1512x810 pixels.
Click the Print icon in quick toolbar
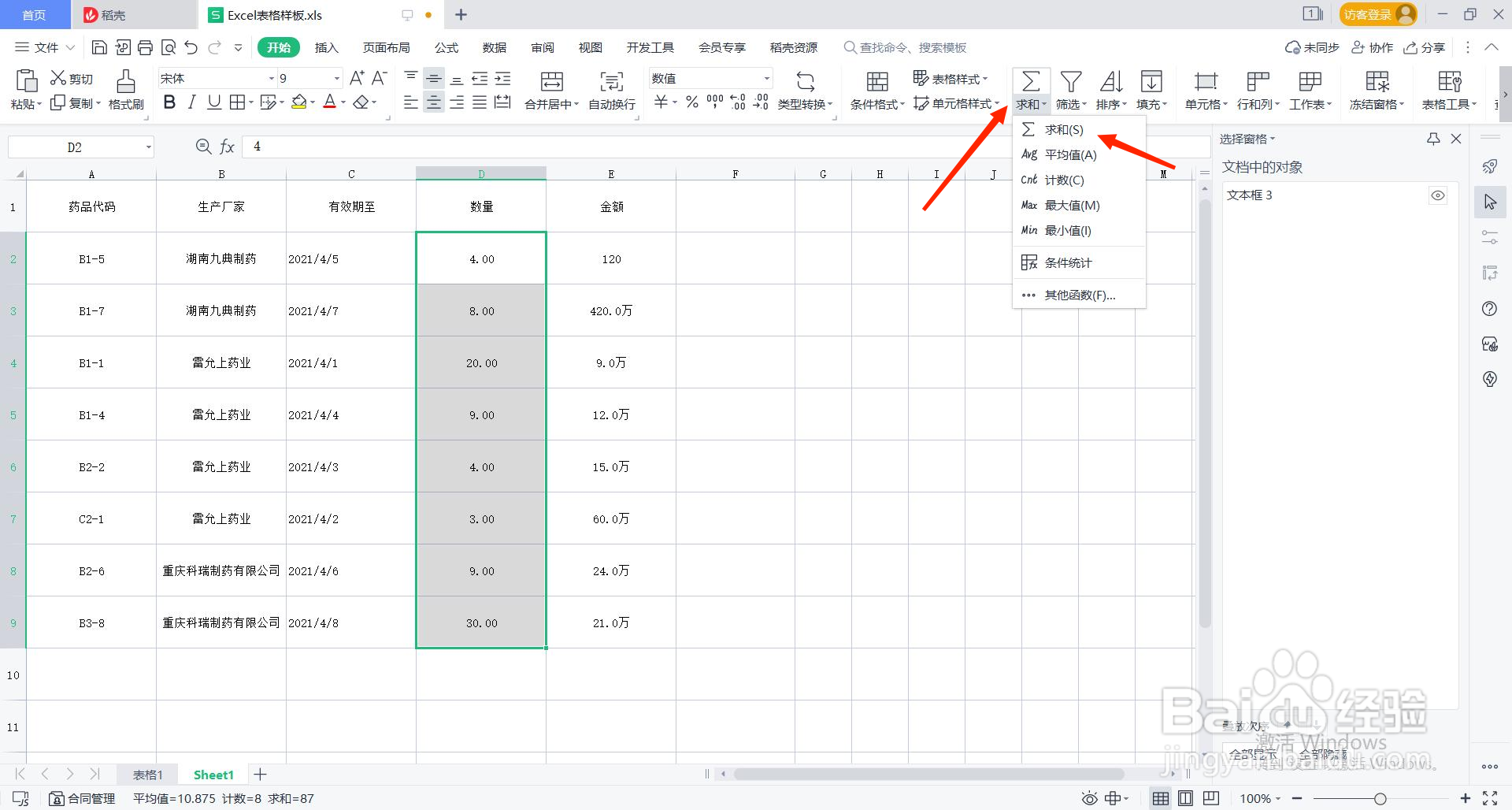pyautogui.click(x=145, y=48)
